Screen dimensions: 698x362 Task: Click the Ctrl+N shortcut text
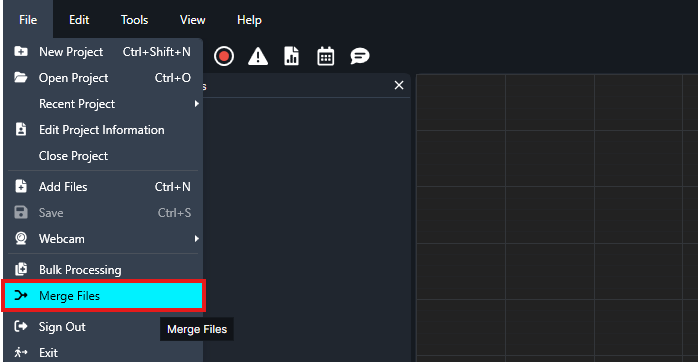(x=173, y=187)
